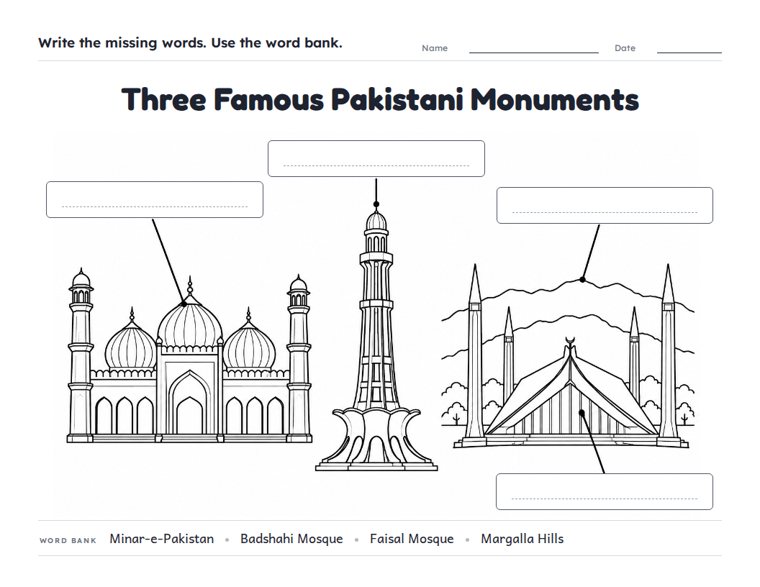760x587 pixels.
Task: Click the answer box above the tower monument
Action: pos(376,159)
